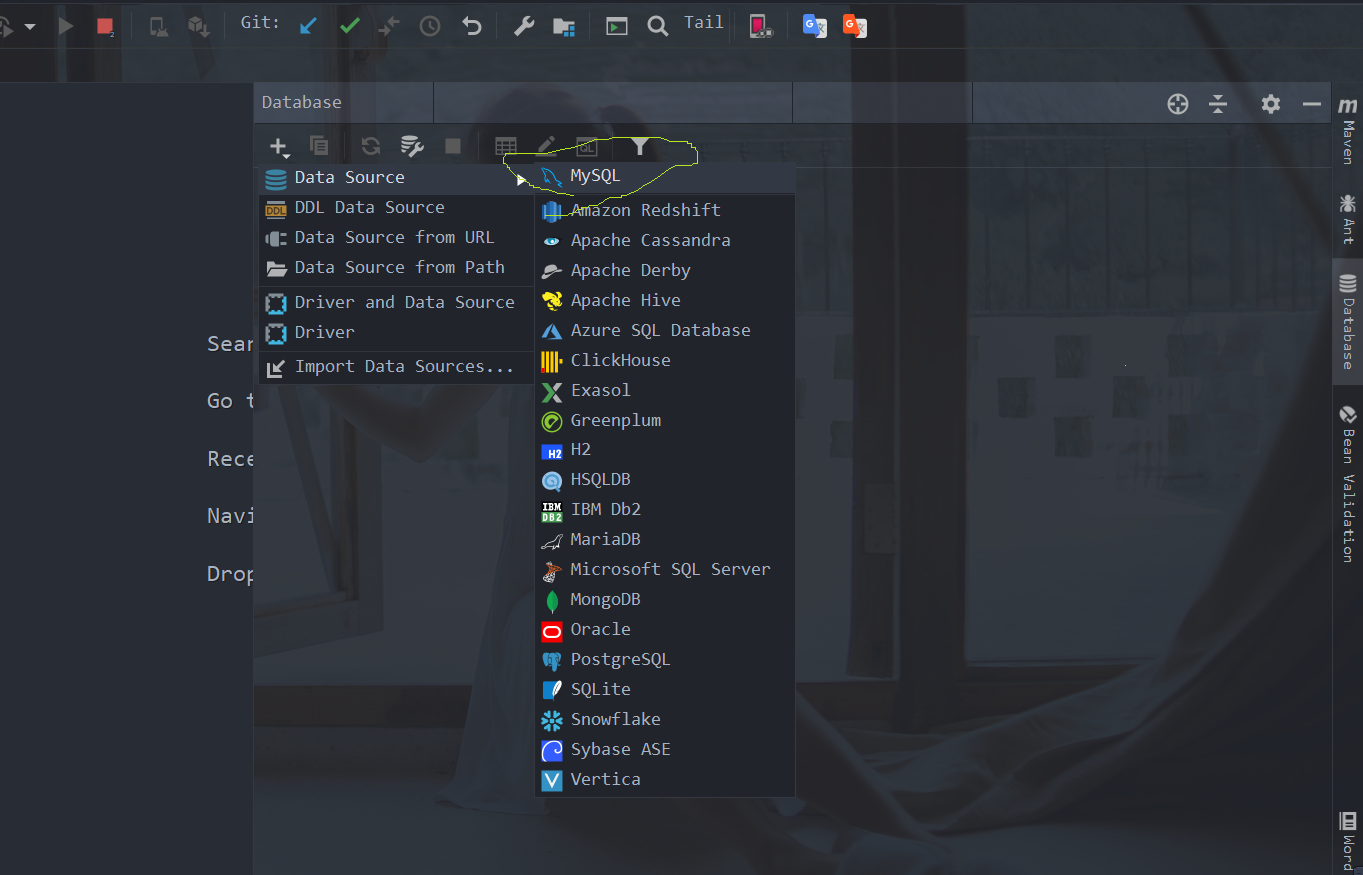
Task: Click the rollback undo arrow icon
Action: (x=472, y=26)
